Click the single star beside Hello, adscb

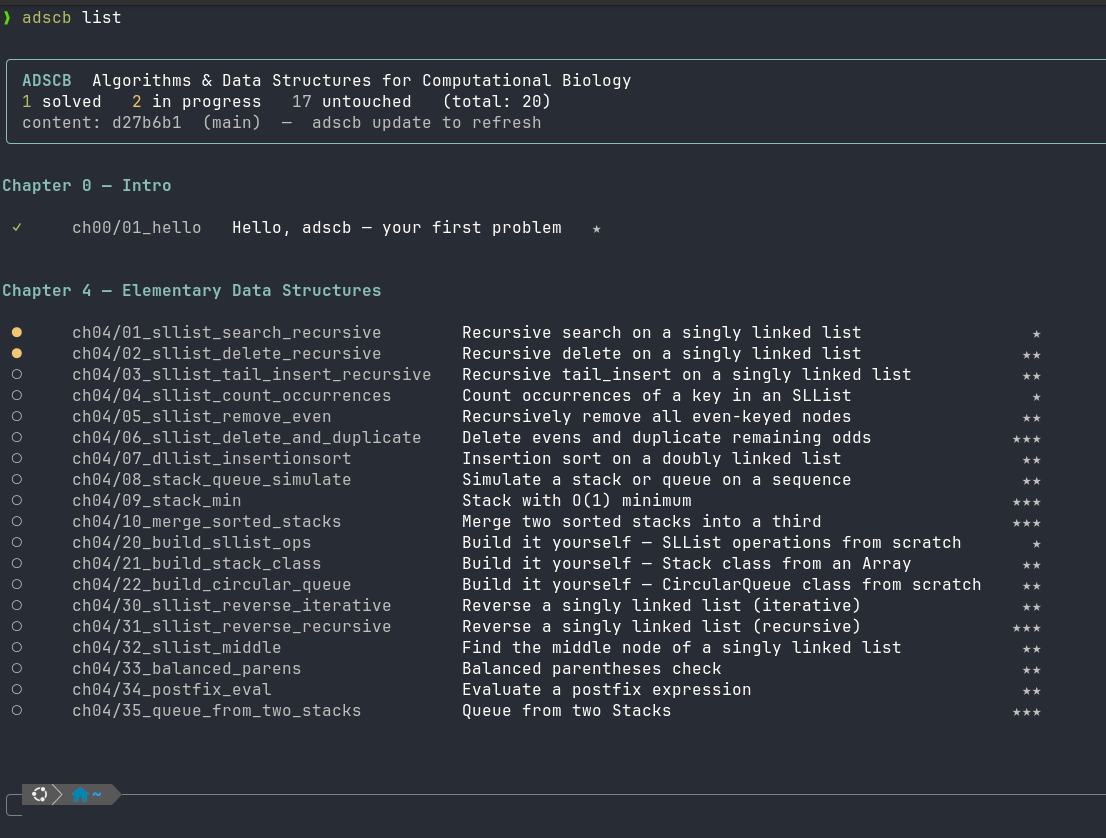596,229
